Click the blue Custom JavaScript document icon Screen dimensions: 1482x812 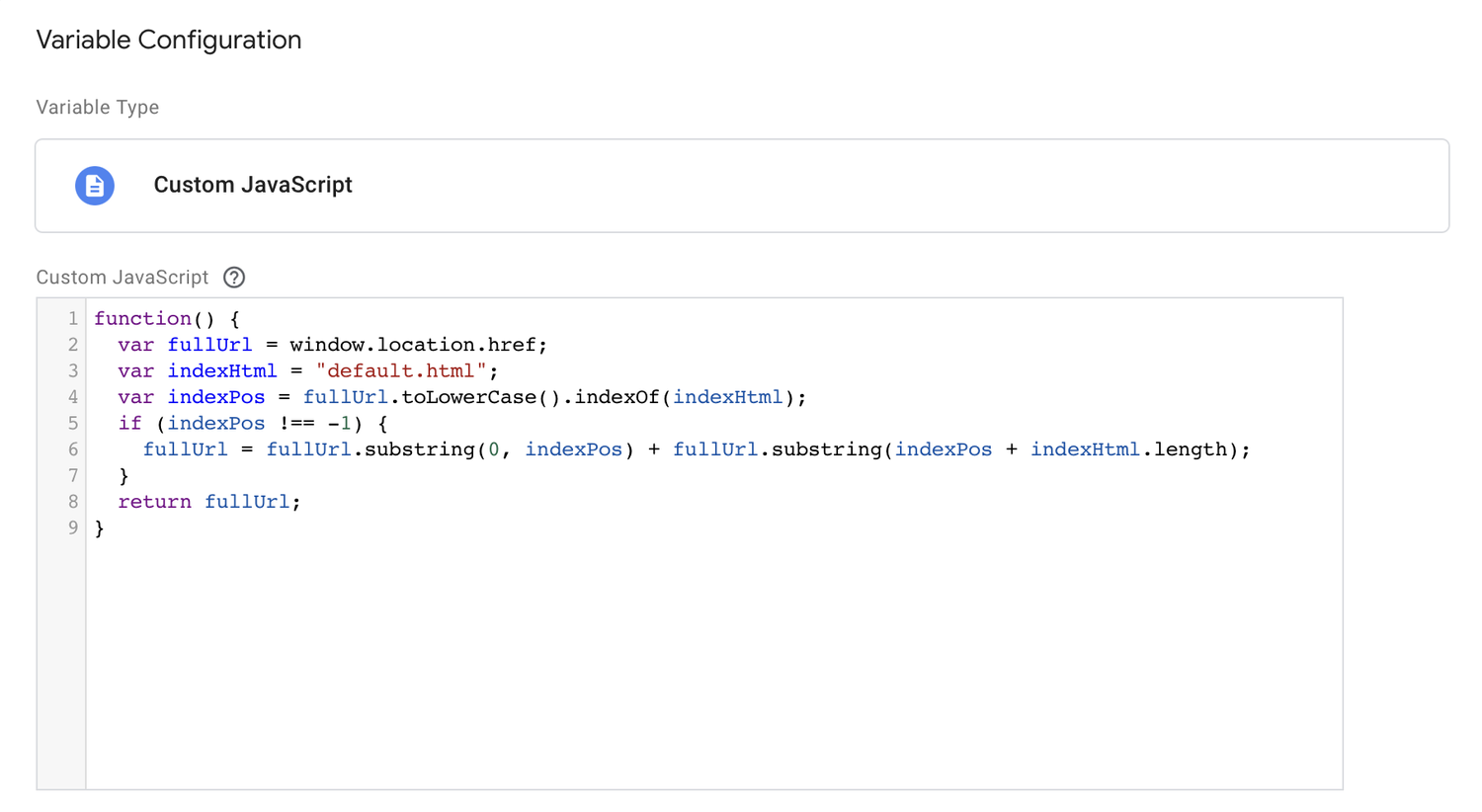95,185
